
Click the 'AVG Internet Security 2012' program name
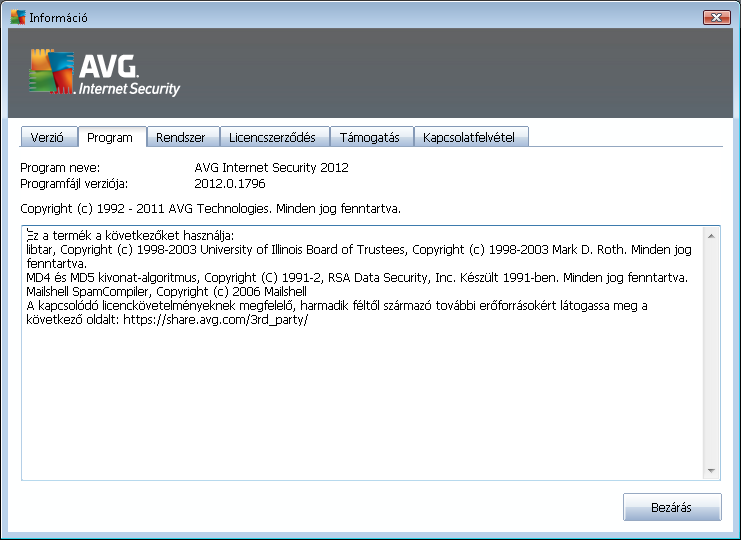click(x=271, y=168)
